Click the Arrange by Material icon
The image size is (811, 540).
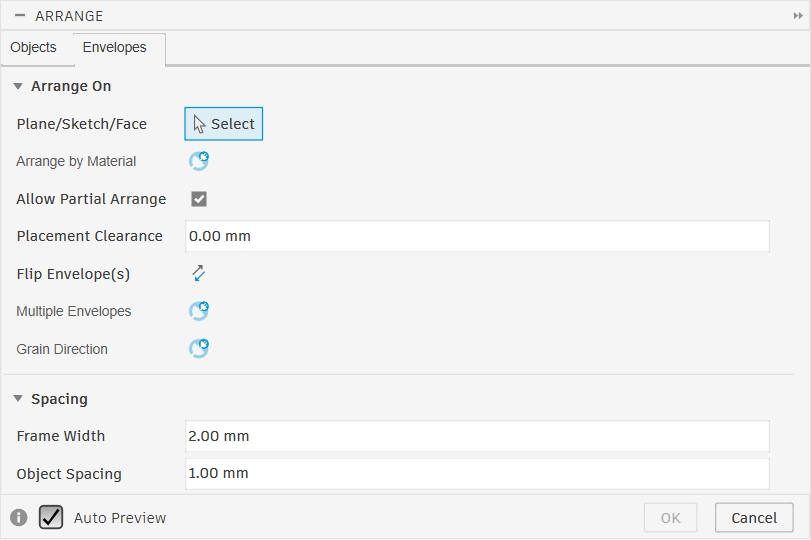click(199, 161)
